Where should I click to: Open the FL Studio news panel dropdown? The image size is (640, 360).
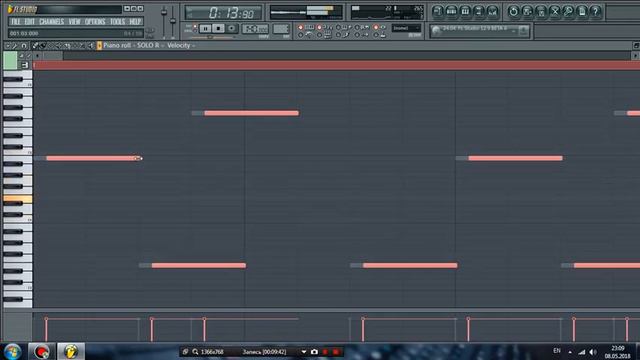coord(514,30)
